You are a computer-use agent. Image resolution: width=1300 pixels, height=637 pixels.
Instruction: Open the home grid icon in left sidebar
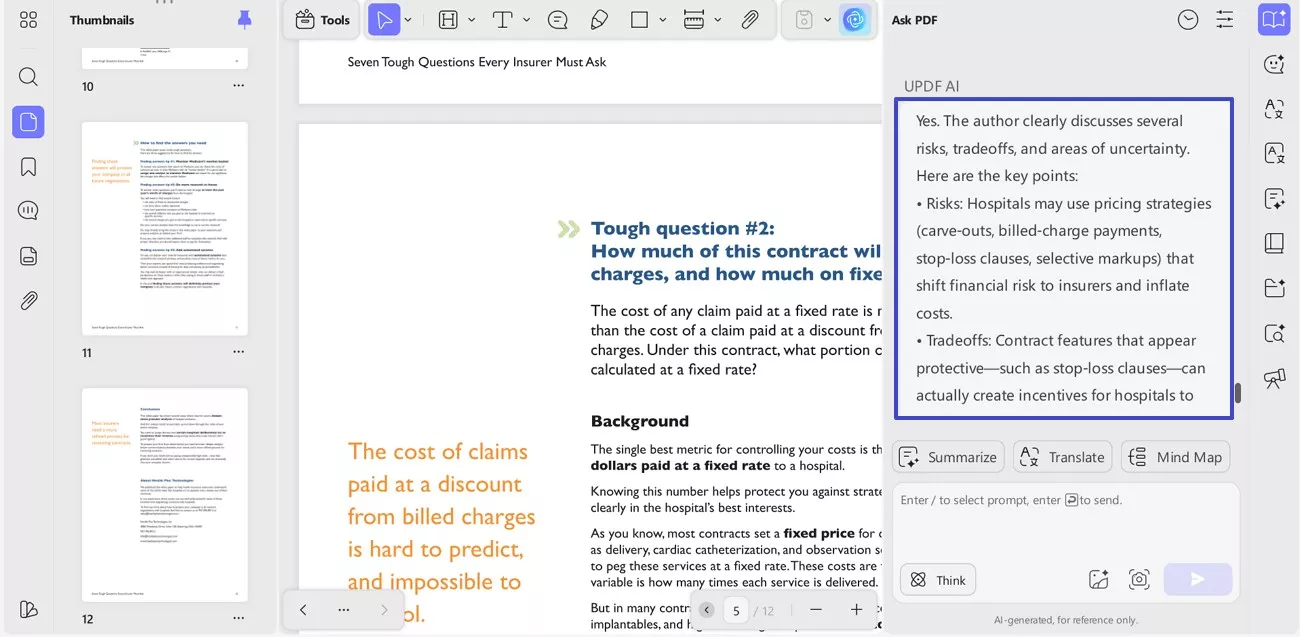click(28, 20)
